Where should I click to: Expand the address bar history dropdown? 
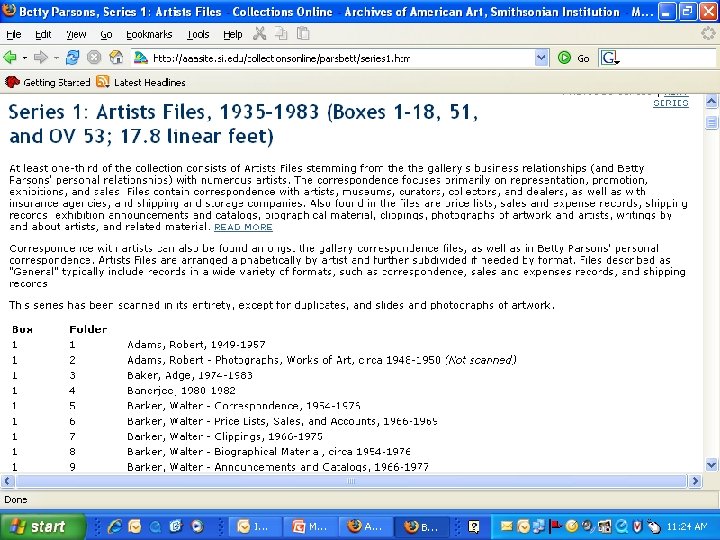tap(541, 58)
